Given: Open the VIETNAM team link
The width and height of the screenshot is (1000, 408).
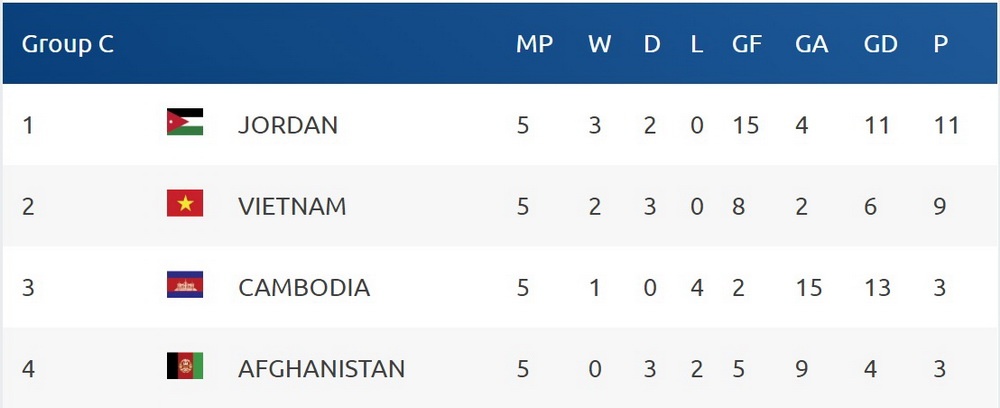Looking at the screenshot, I should (292, 207).
